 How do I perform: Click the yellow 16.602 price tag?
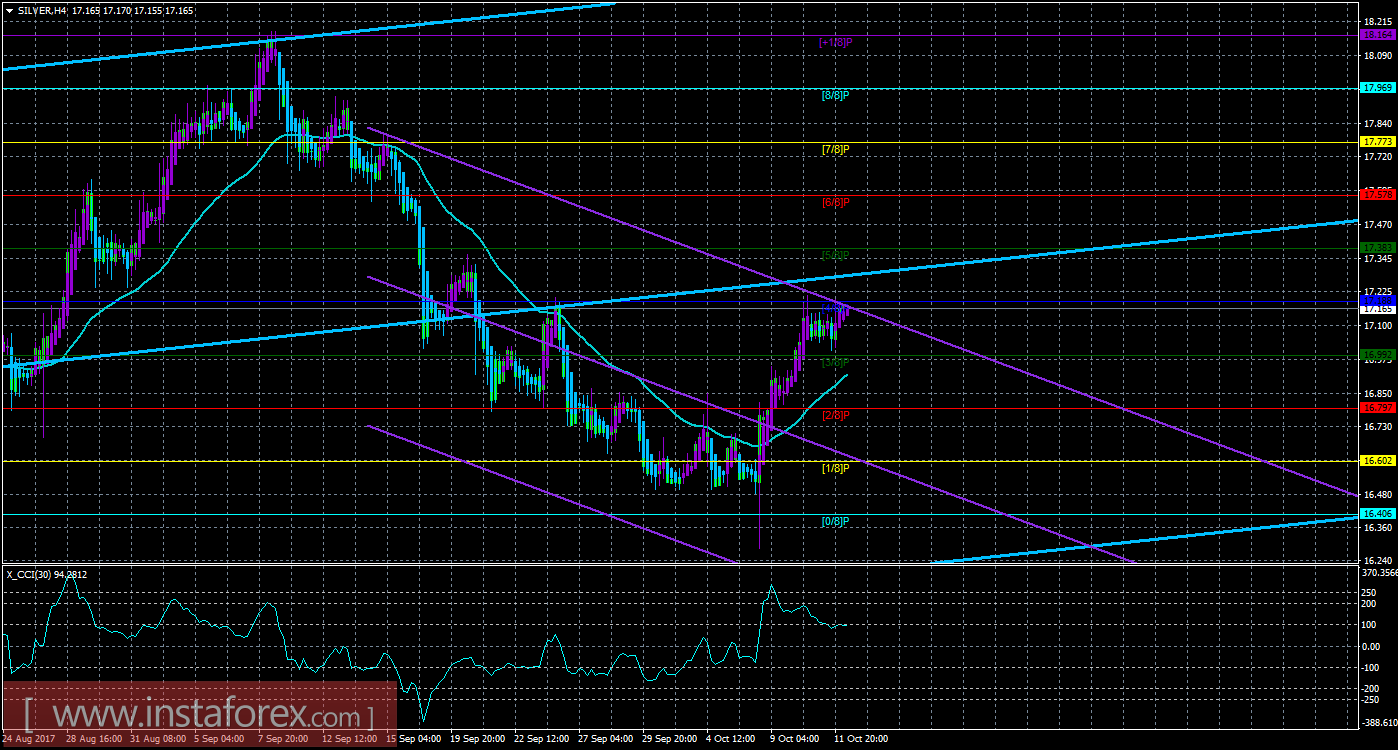1378,461
